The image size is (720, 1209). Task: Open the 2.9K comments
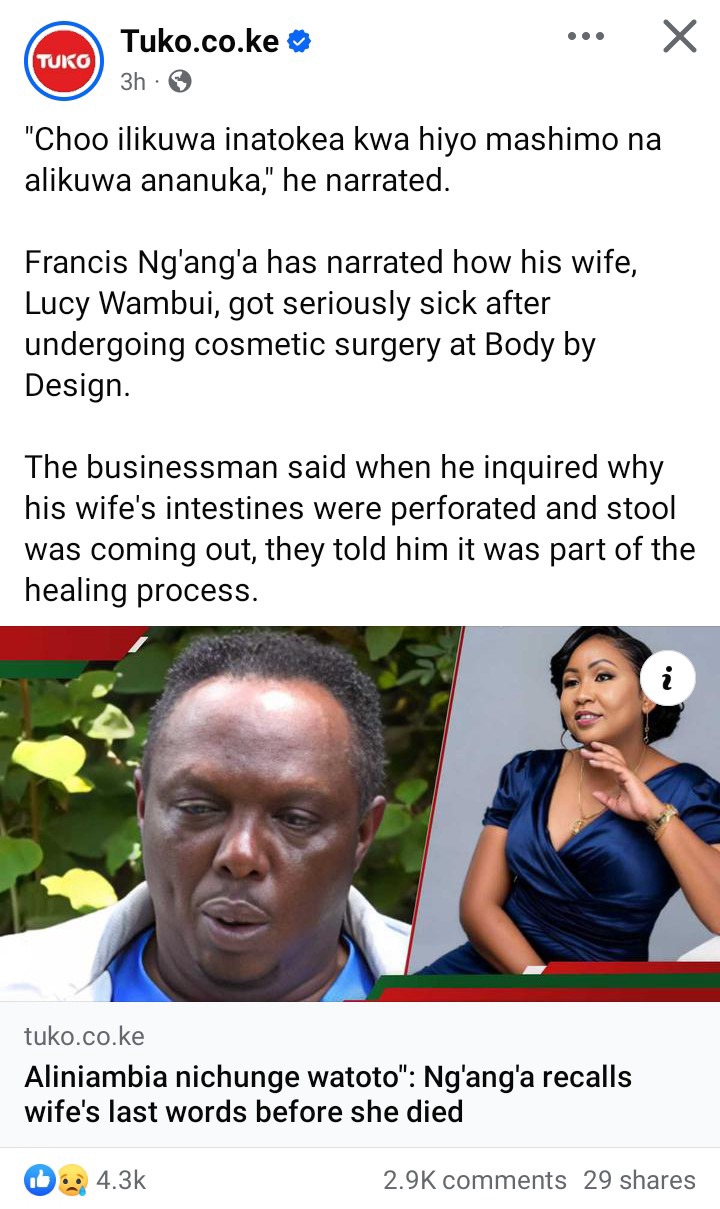click(475, 1180)
